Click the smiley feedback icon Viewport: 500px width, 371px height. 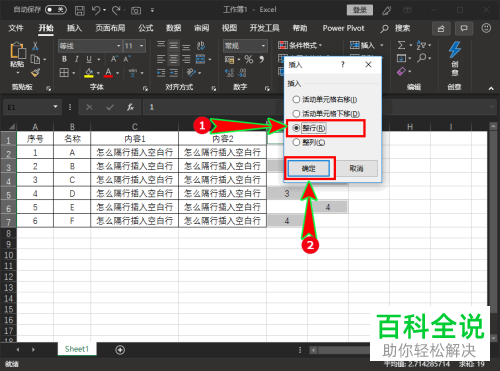click(x=486, y=28)
